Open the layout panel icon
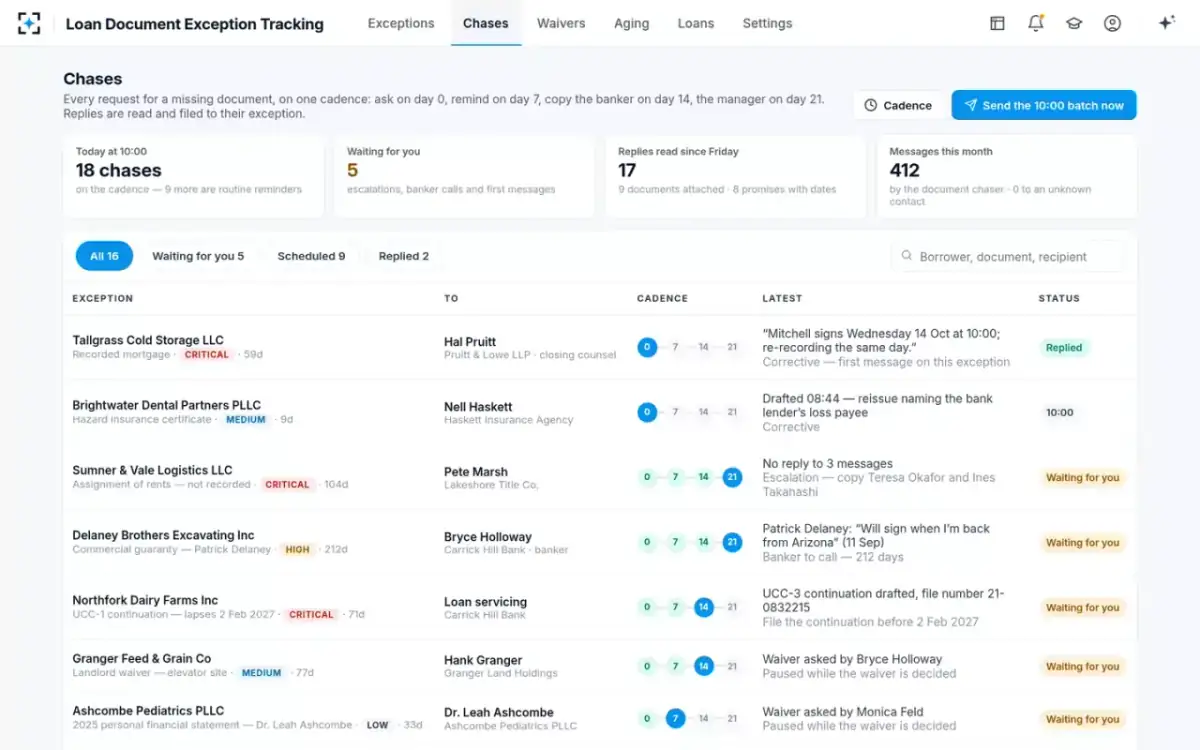The height and width of the screenshot is (750, 1200). click(x=997, y=23)
